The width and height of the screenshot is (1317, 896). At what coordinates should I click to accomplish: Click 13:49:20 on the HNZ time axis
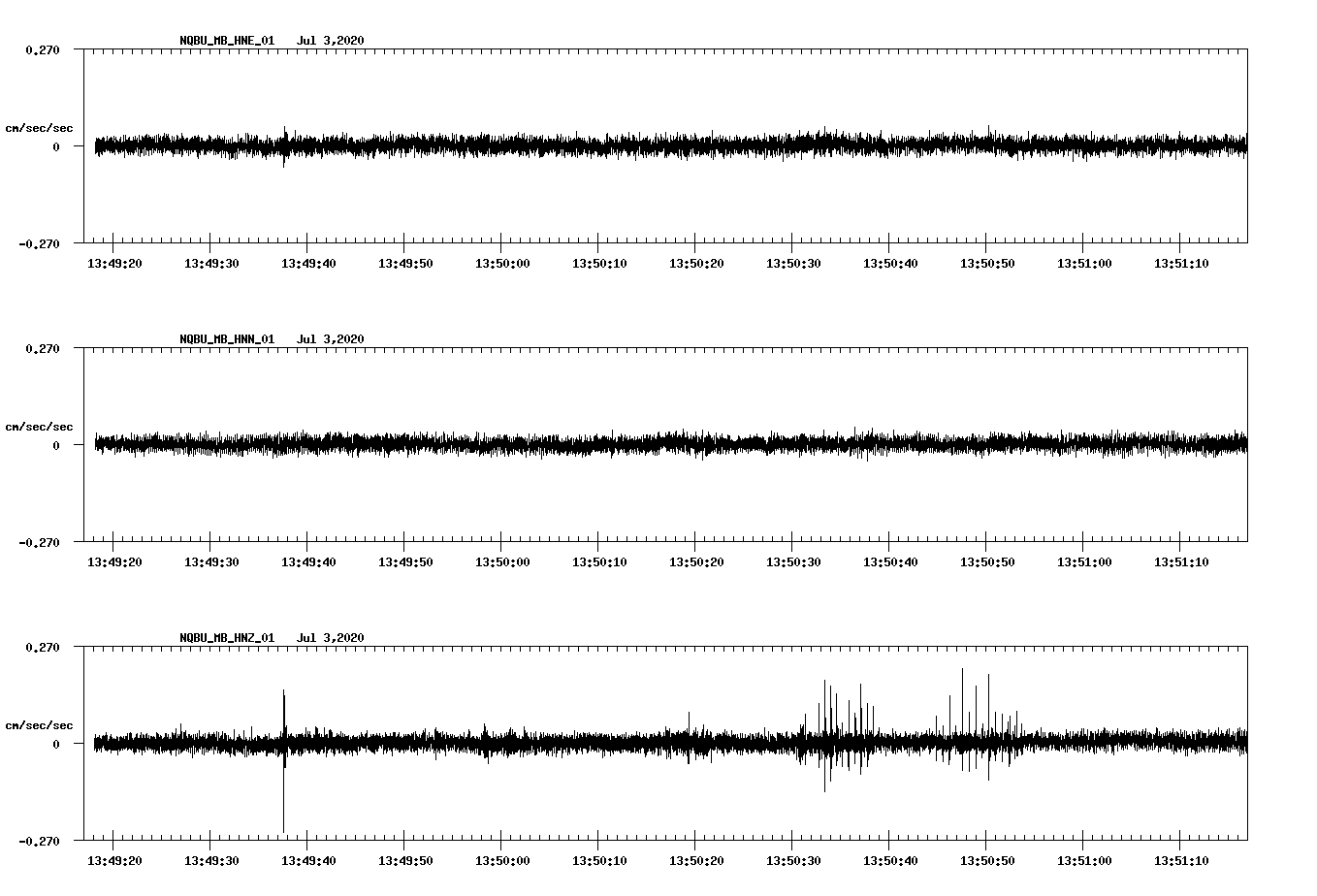114,861
